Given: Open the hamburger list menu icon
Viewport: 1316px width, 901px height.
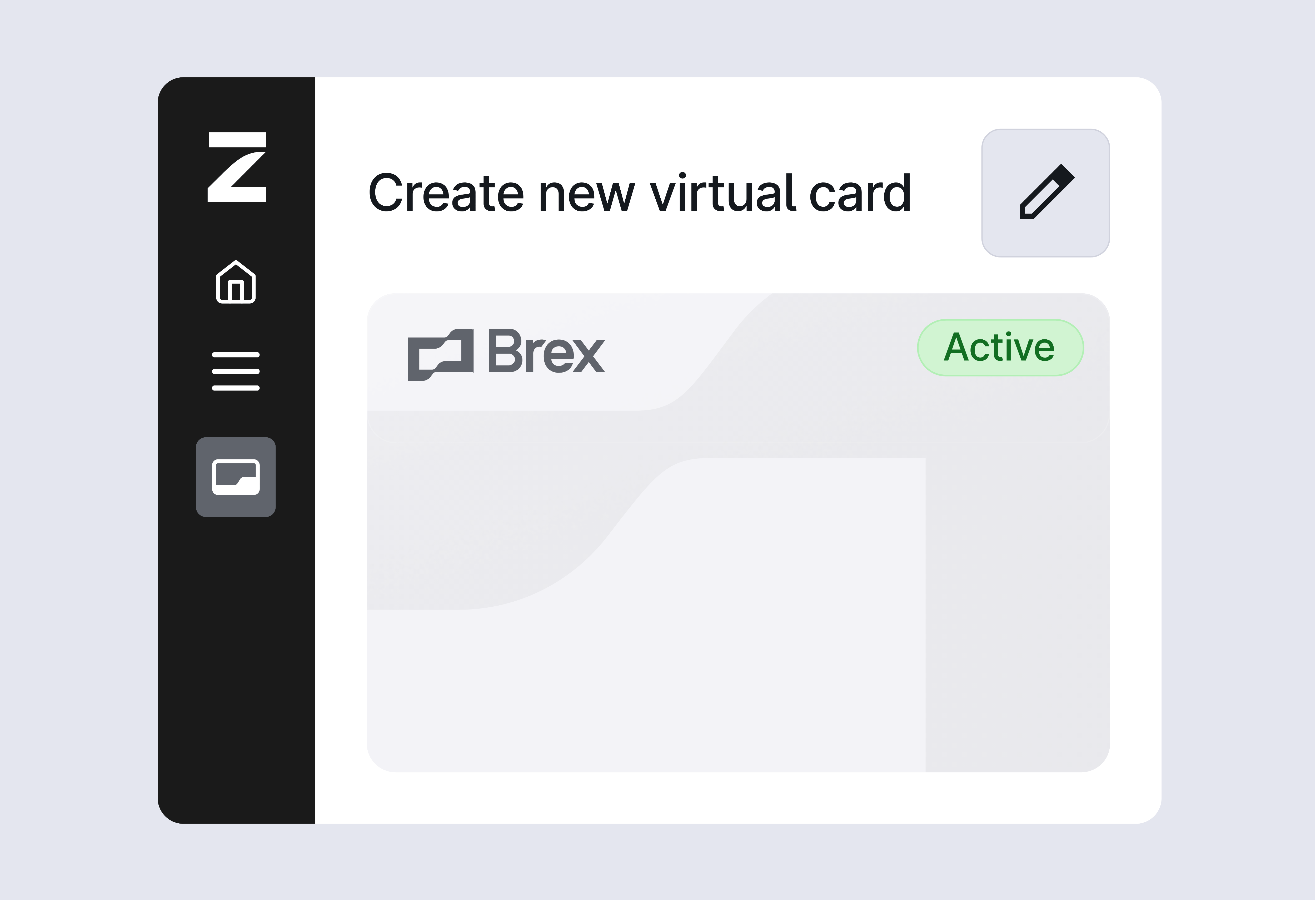Looking at the screenshot, I should (x=236, y=372).
